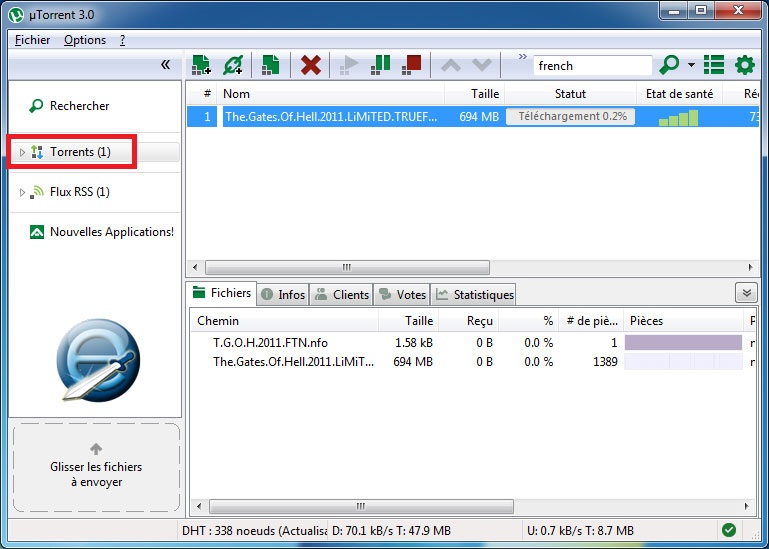Viewport: 769px width, 549px height.
Task: Sort files by Reçu column header
Action: tap(468, 320)
